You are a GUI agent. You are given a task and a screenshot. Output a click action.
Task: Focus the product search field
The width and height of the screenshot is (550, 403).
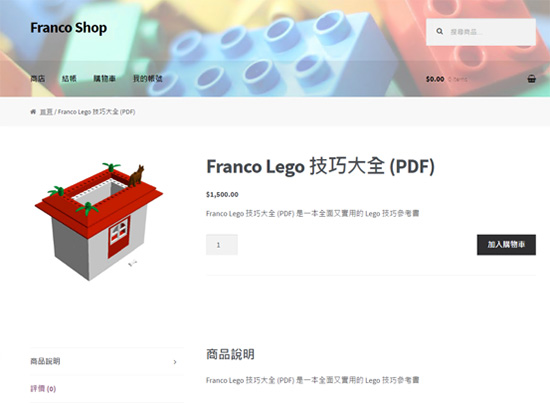(481, 32)
